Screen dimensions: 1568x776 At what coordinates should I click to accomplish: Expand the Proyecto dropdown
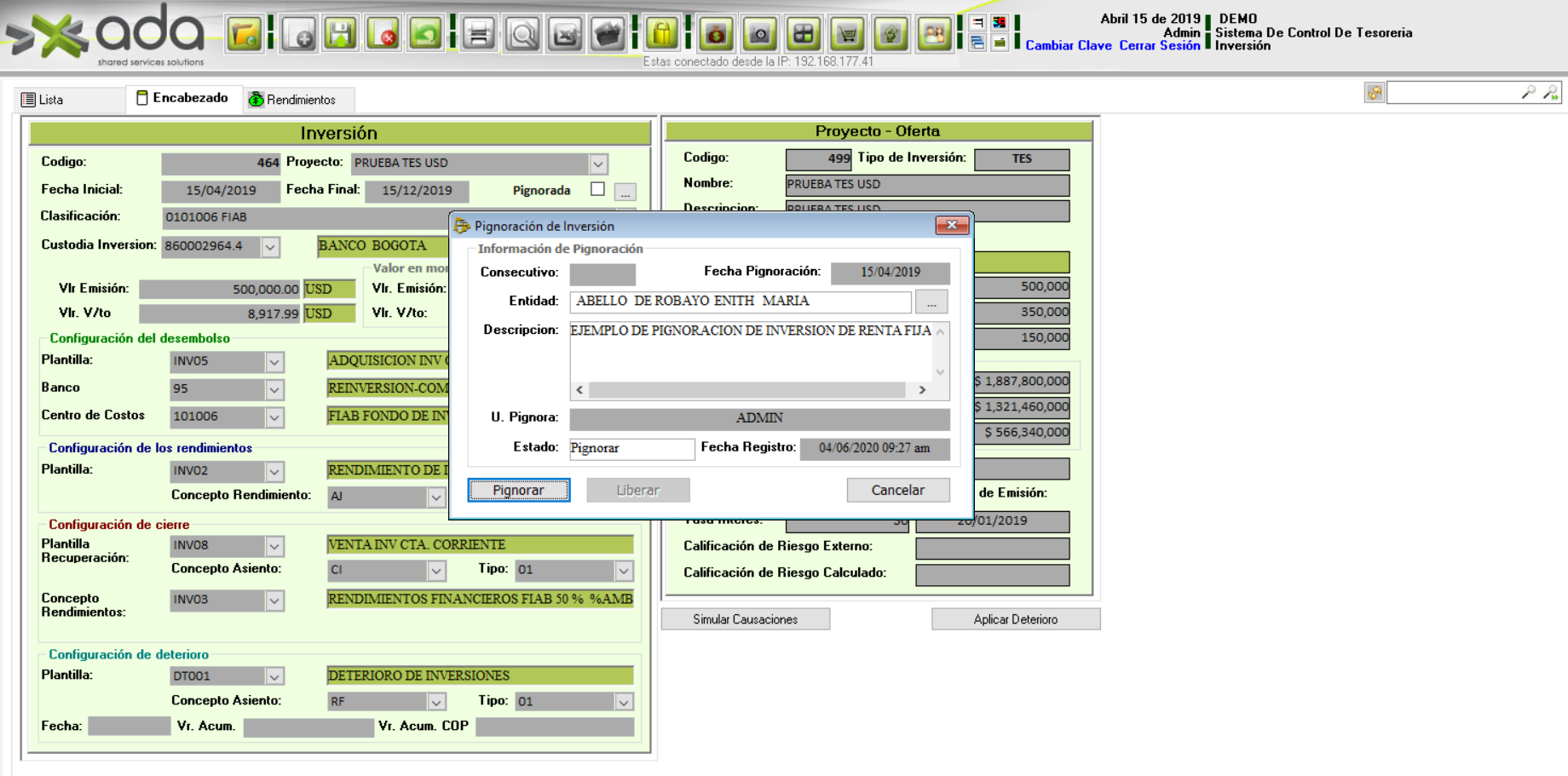click(x=598, y=164)
